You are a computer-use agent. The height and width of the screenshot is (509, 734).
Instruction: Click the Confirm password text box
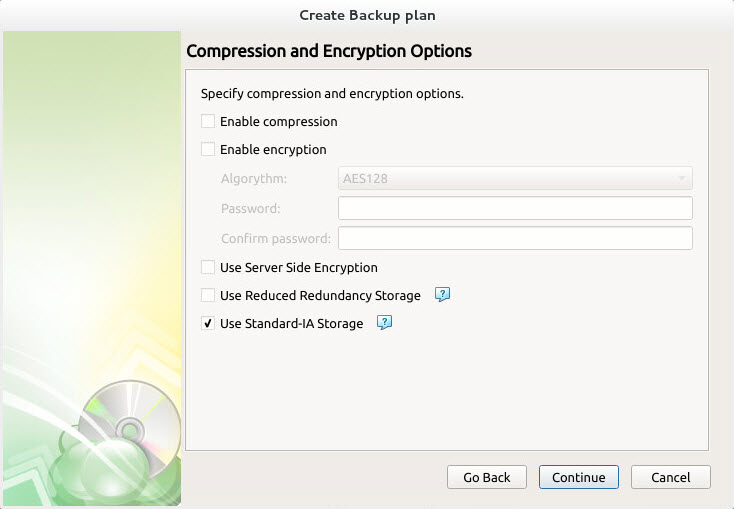click(x=515, y=238)
